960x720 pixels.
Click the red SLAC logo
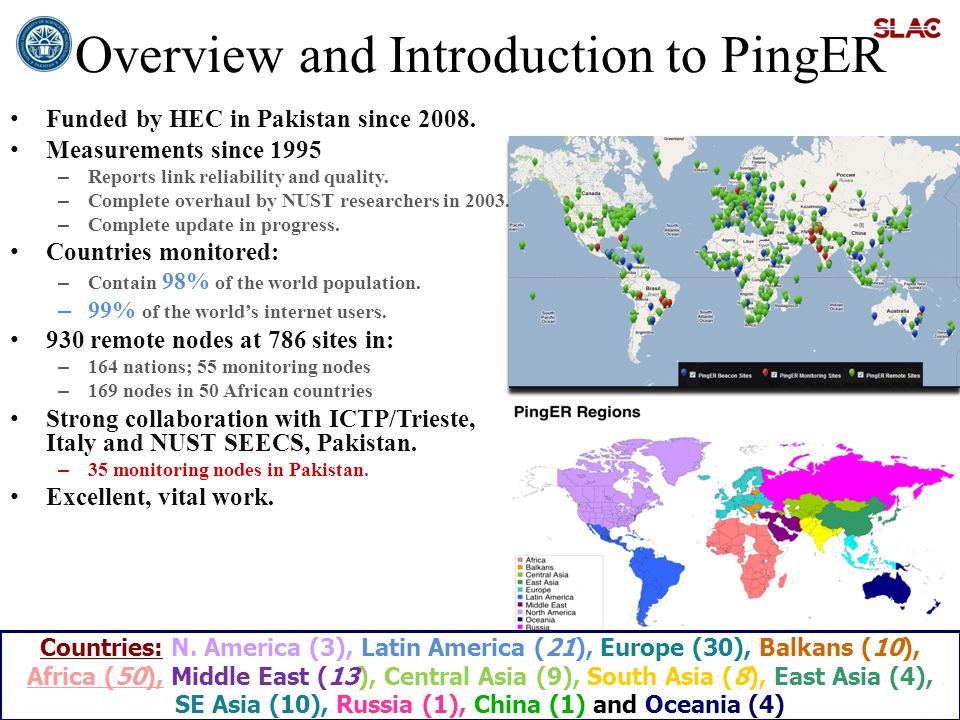coord(907,28)
